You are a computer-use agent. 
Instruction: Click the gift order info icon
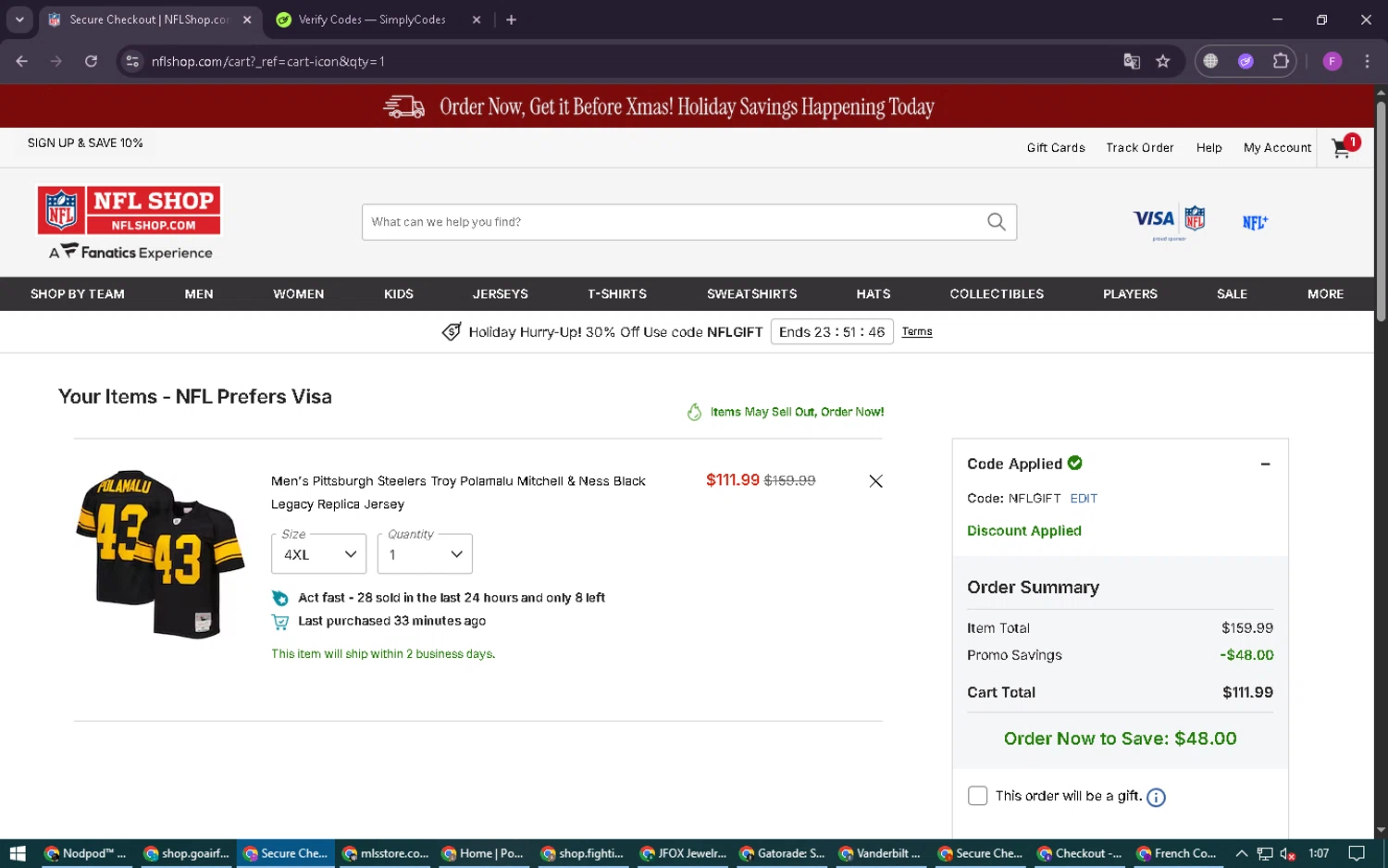coord(1156,797)
